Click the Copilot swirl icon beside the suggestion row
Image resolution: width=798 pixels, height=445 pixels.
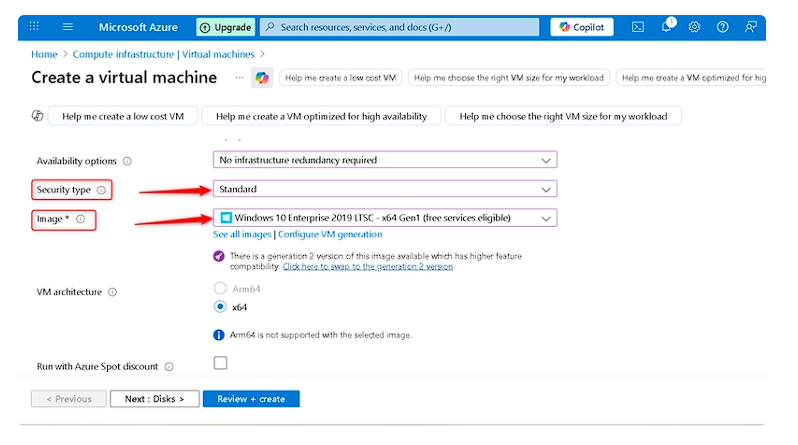pyautogui.click(x=38, y=116)
